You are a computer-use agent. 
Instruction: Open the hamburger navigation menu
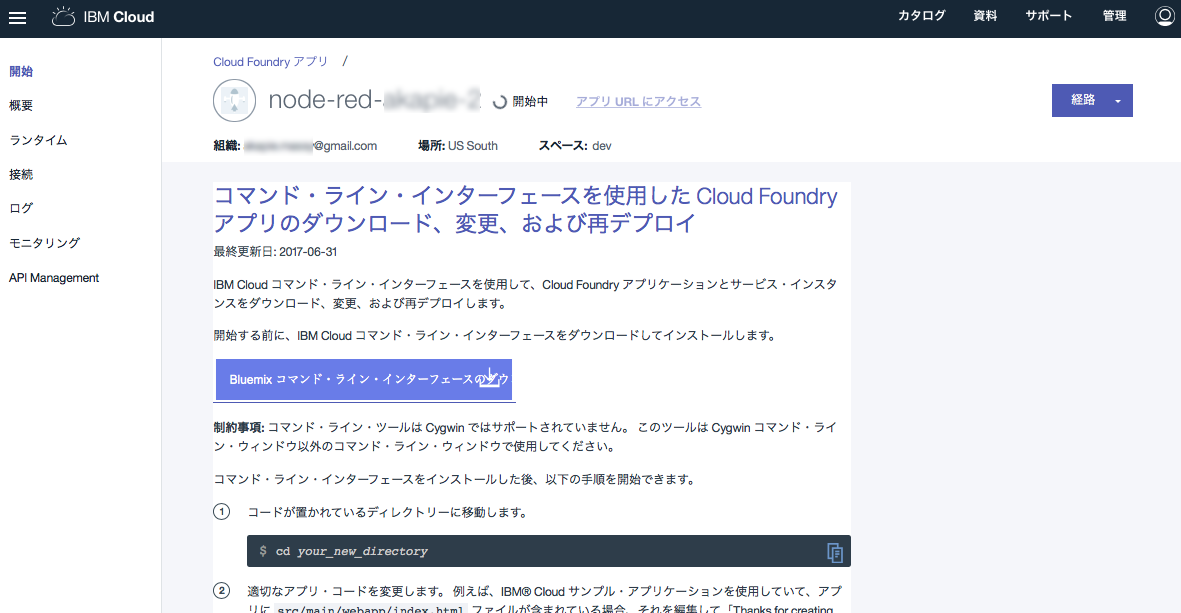[17, 17]
